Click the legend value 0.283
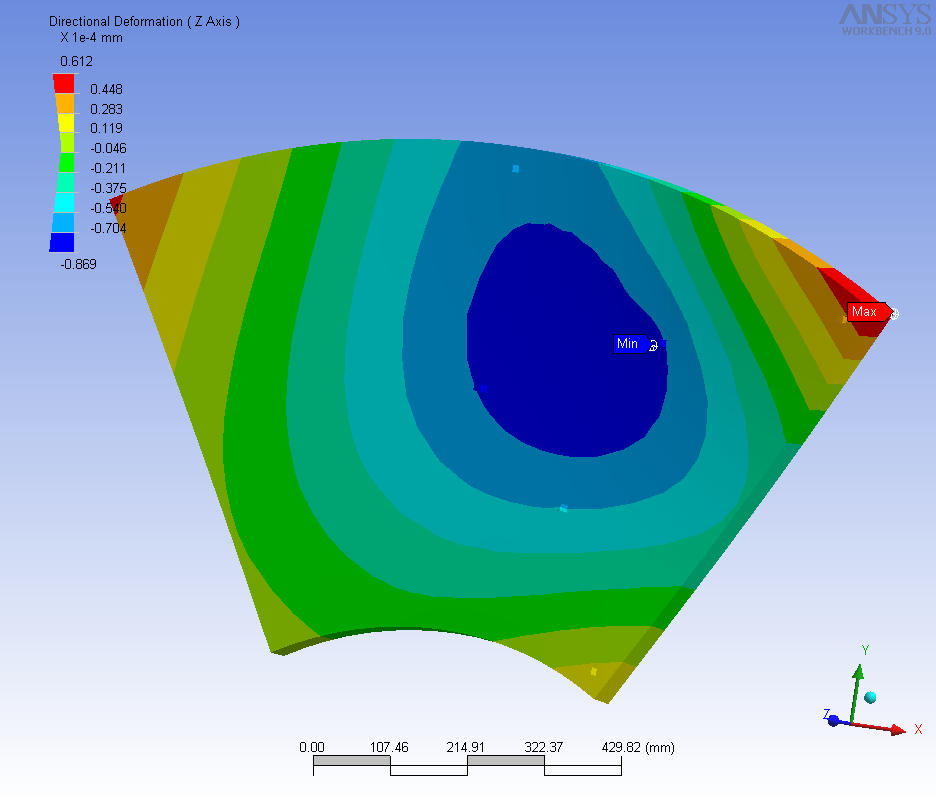Viewport: 936px width, 800px height. tap(106, 109)
